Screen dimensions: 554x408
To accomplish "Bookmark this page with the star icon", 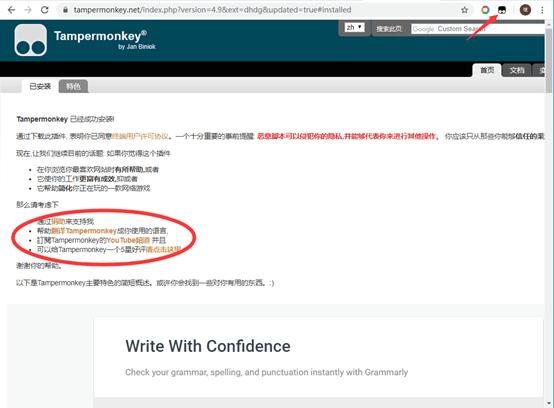I will (x=465, y=10).
